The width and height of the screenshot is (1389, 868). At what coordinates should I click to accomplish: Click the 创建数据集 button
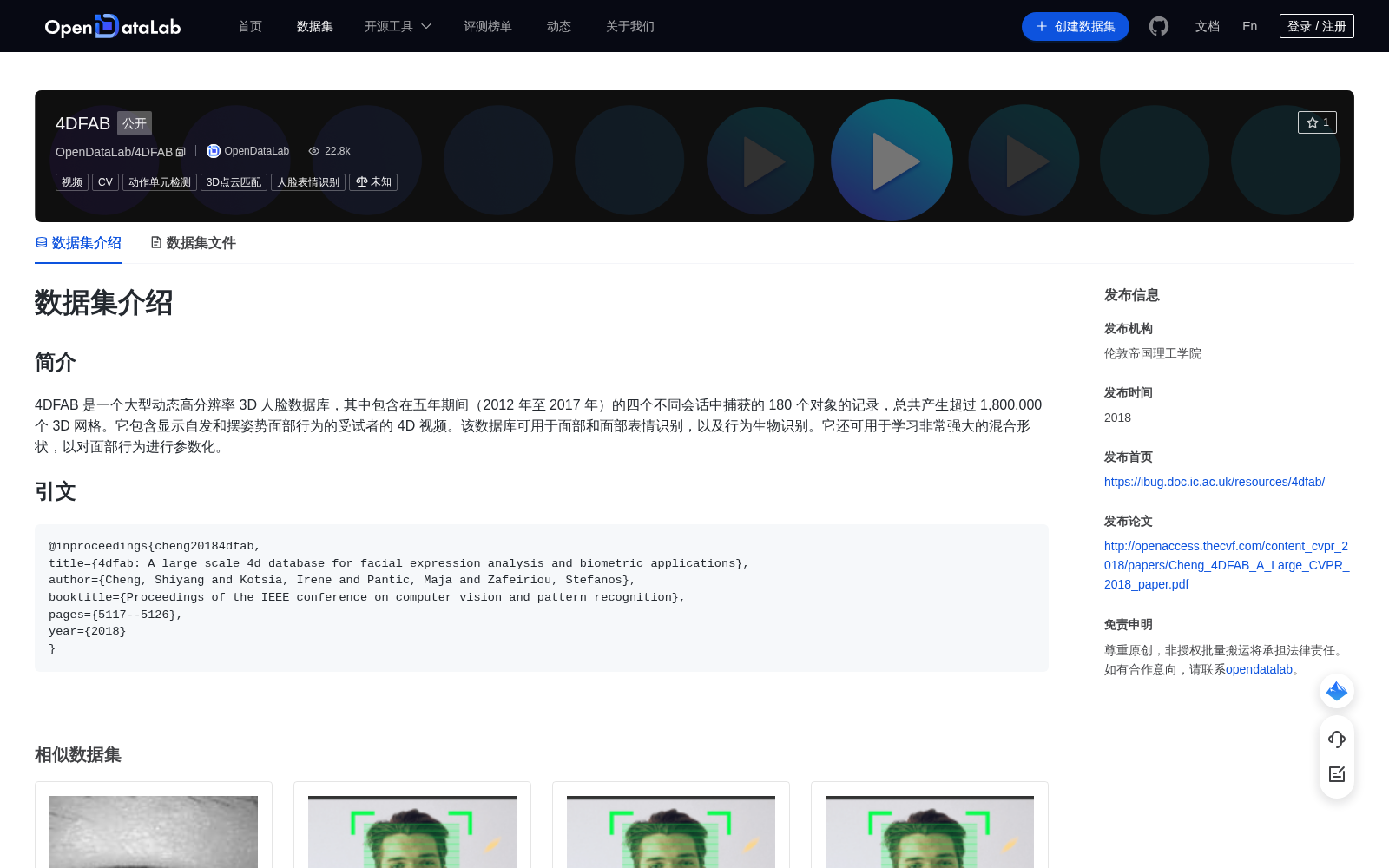1076,26
